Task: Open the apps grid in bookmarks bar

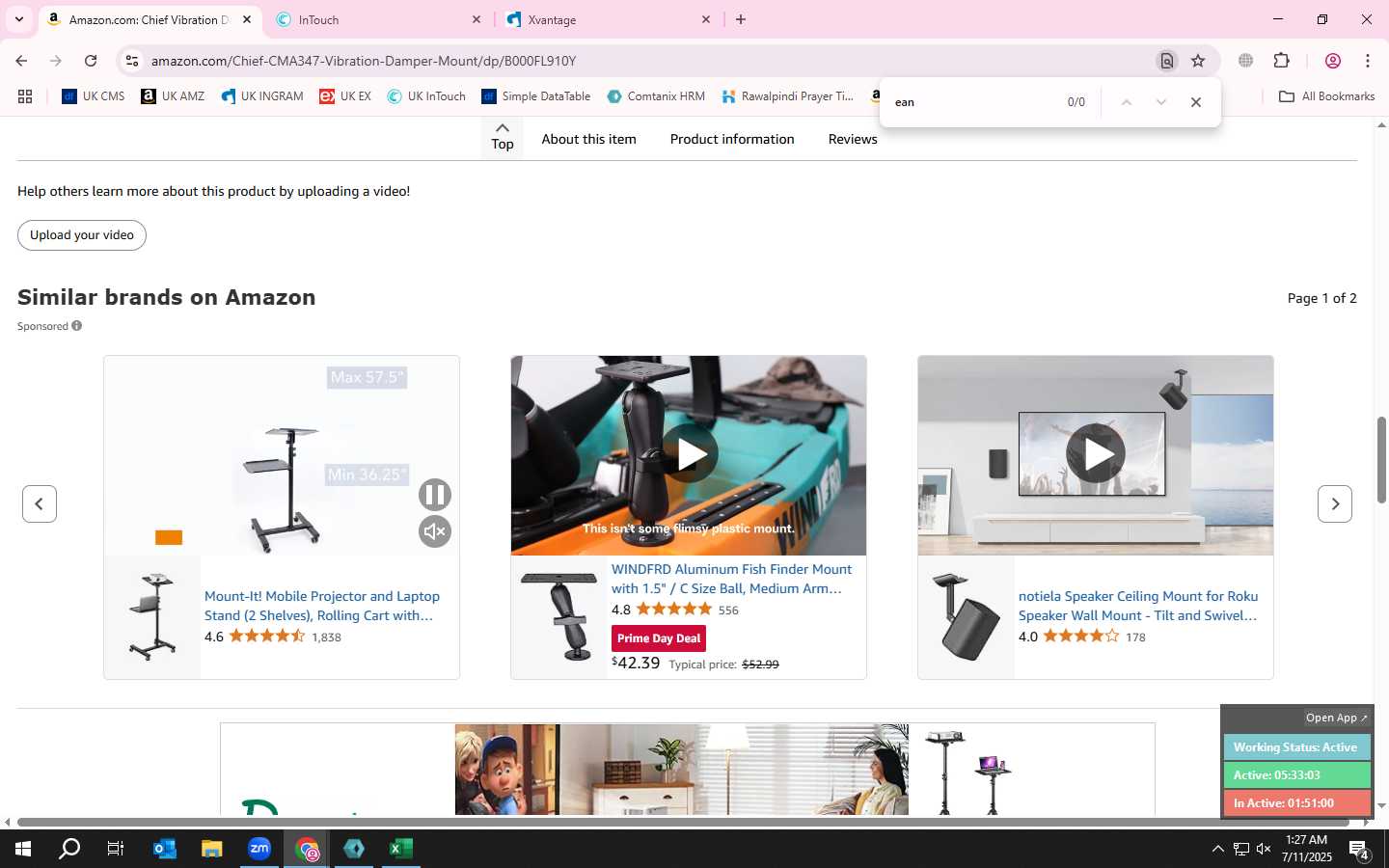Action: pyautogui.click(x=25, y=96)
